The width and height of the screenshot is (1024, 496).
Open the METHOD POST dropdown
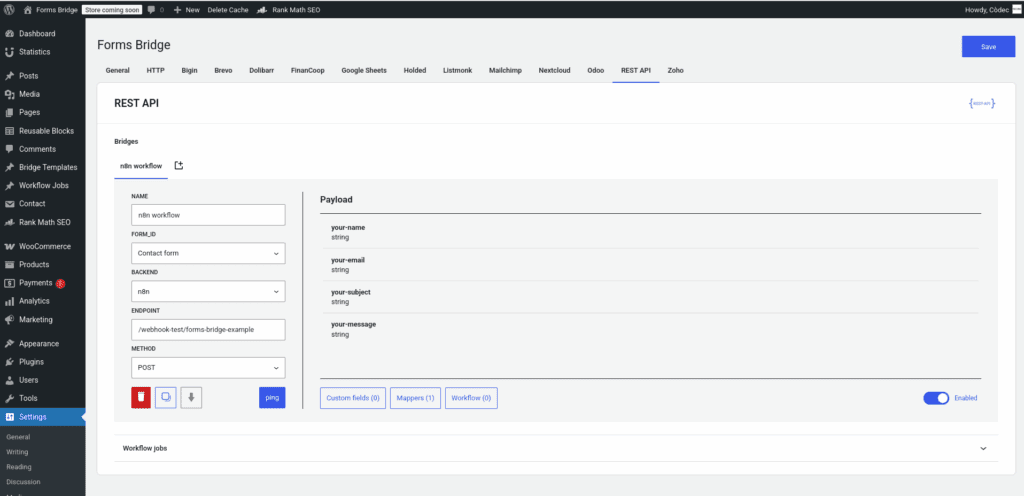pyautogui.click(x=208, y=367)
